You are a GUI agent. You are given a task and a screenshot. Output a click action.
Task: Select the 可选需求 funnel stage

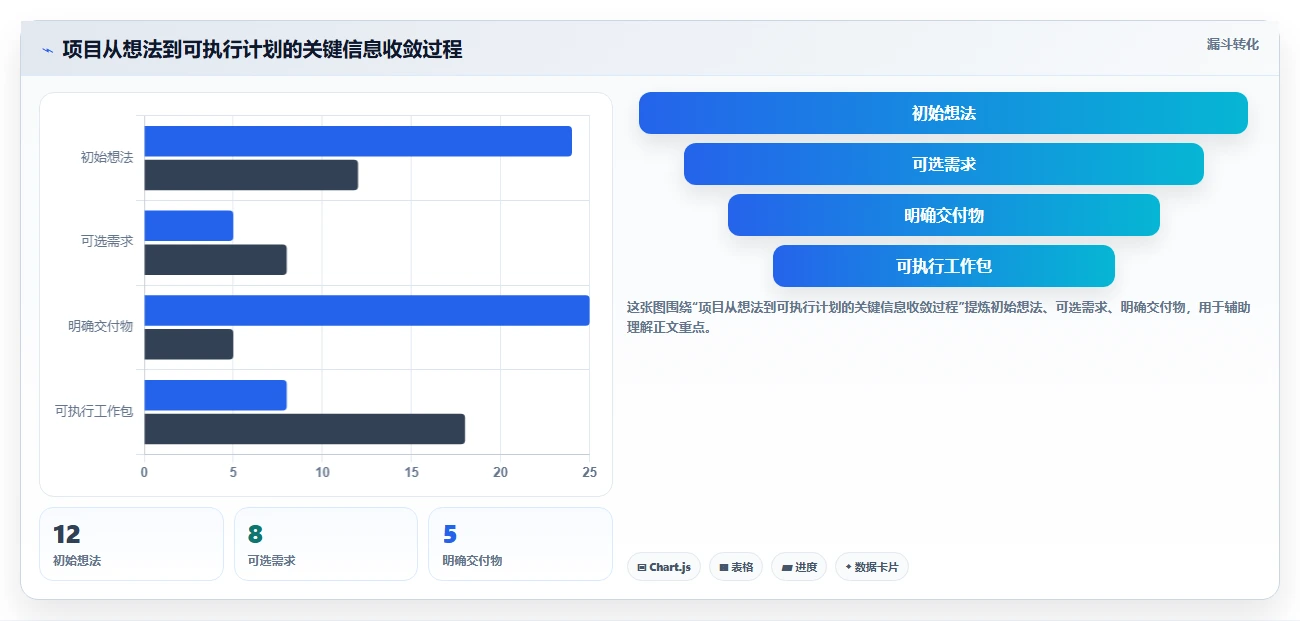(943, 164)
